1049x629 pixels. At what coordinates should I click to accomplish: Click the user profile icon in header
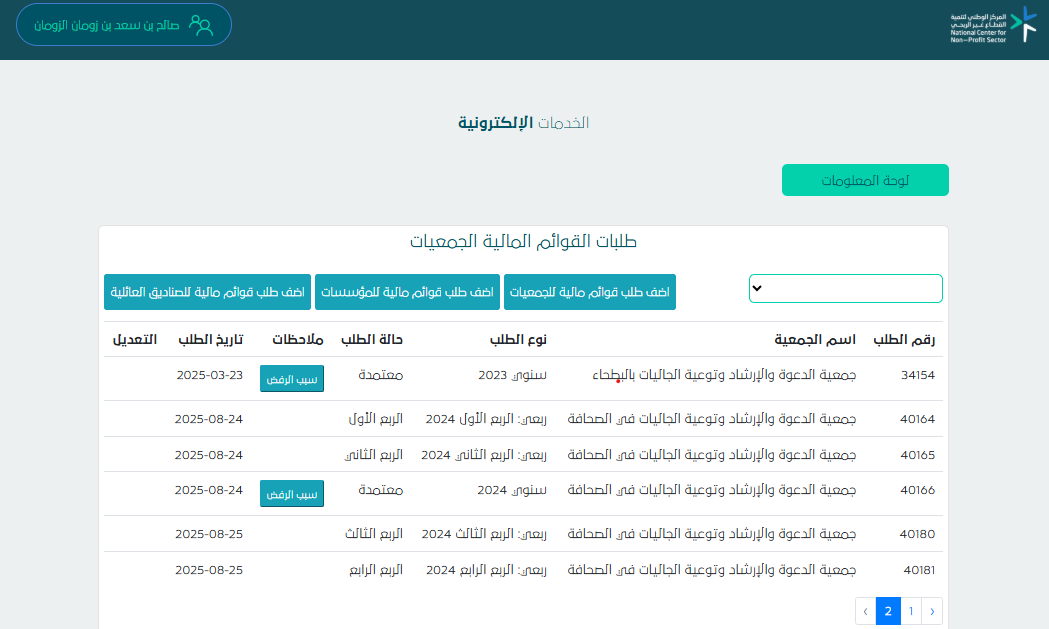(x=202, y=25)
